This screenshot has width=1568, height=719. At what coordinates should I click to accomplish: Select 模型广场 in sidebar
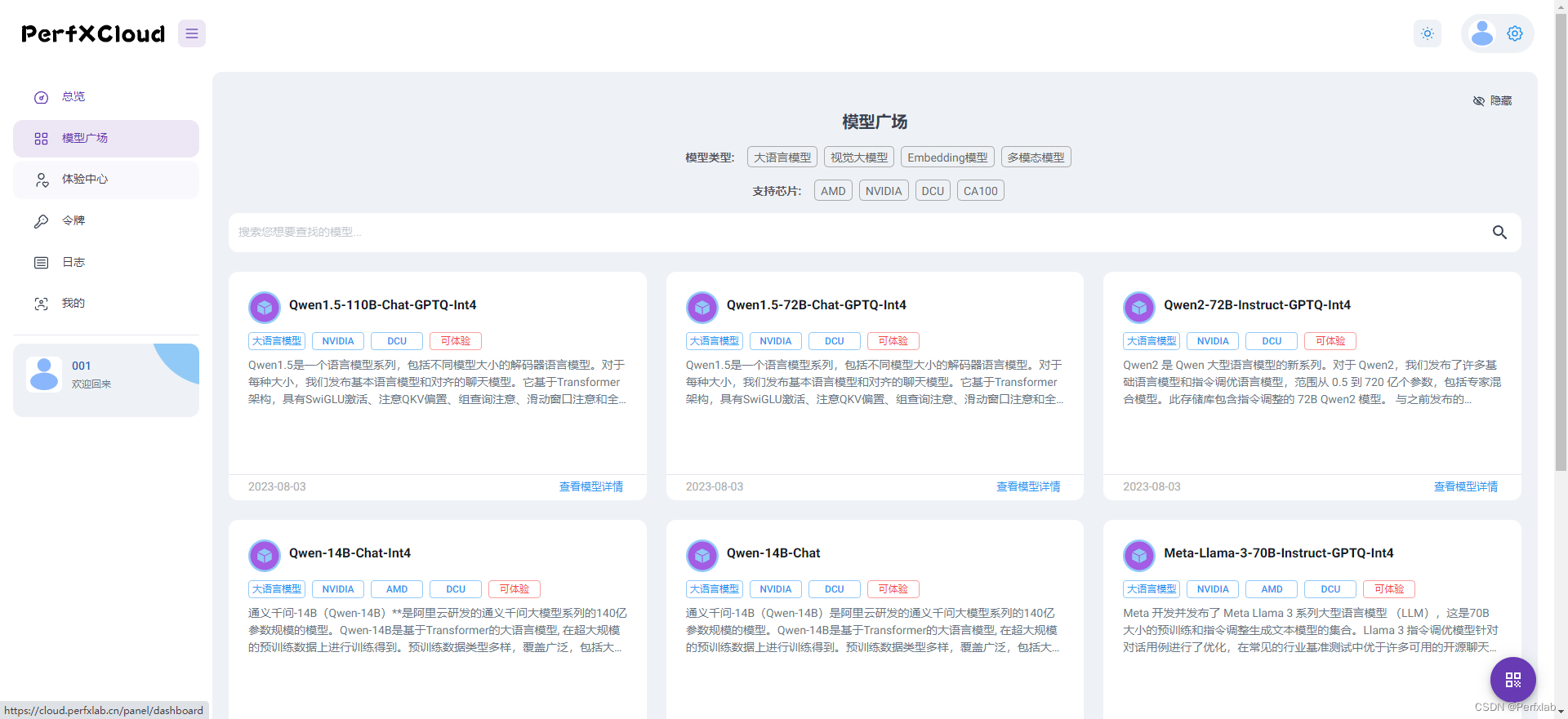[x=106, y=139]
